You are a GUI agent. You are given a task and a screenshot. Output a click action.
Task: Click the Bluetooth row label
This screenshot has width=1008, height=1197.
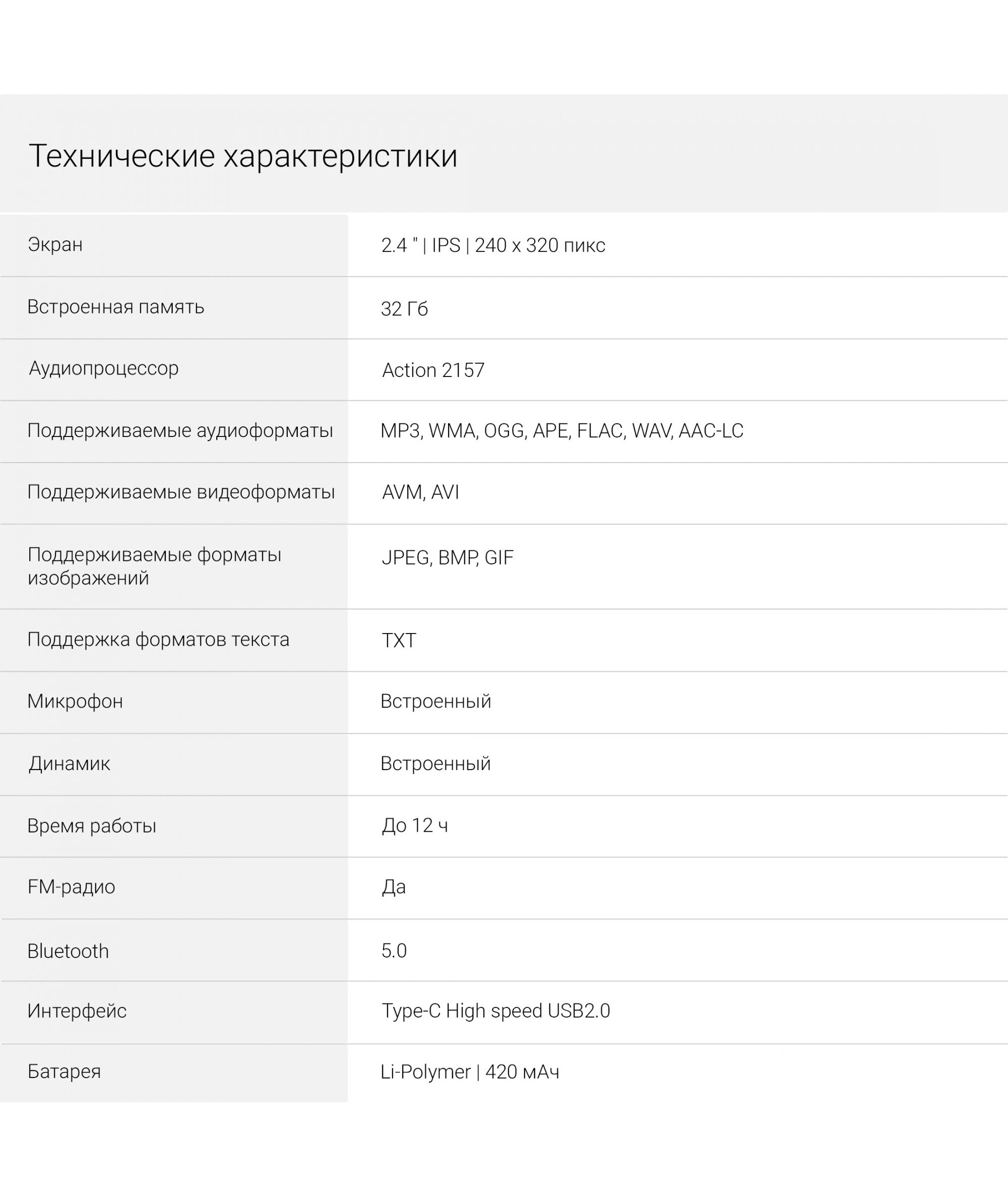tap(68, 952)
